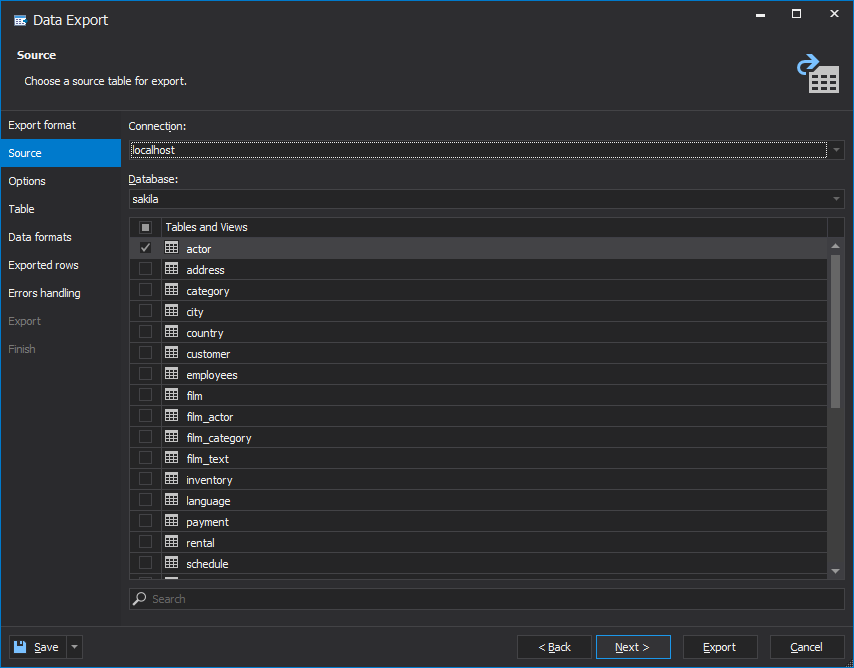Click the table icon beside country
This screenshot has height=668, width=854.
172,331
